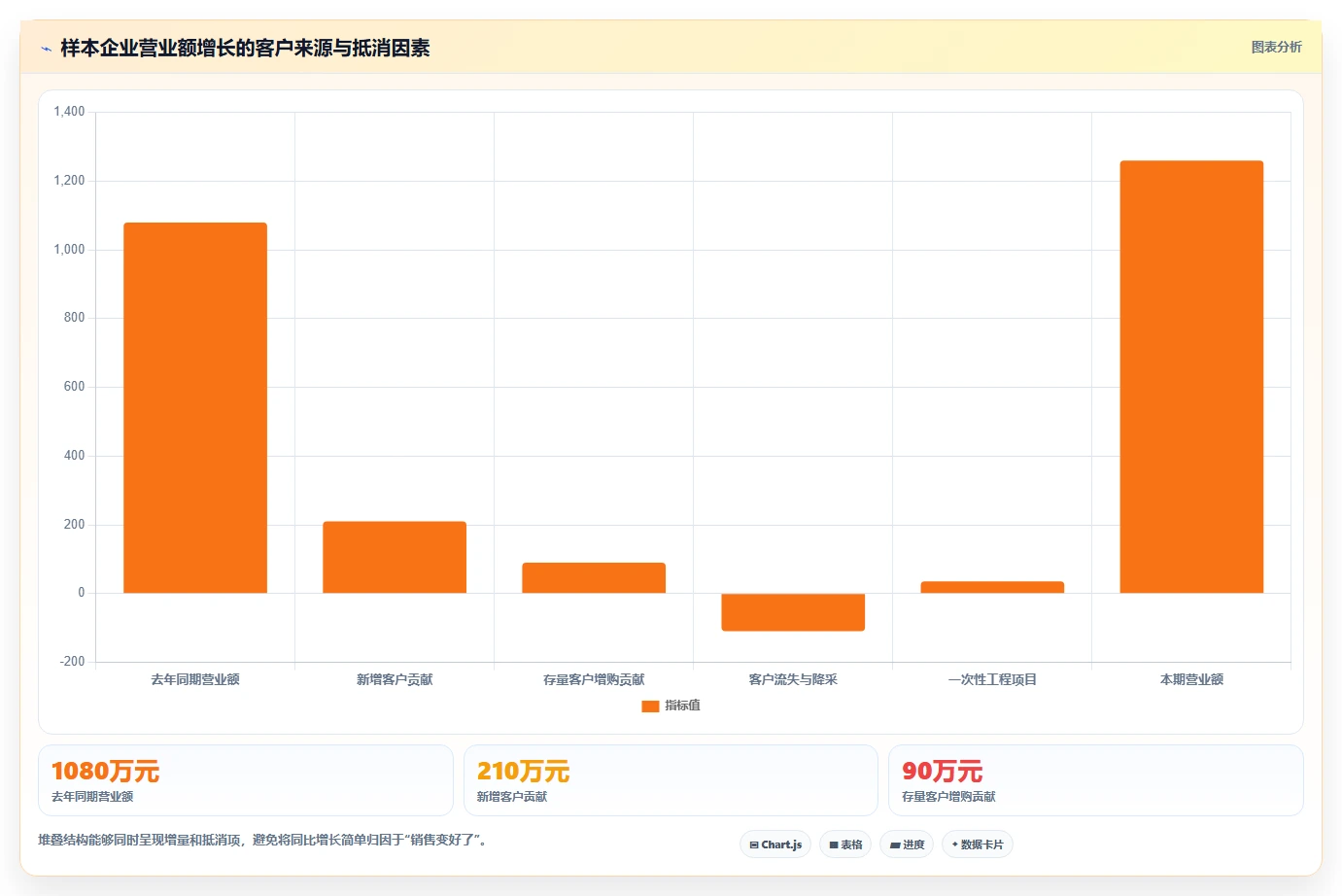
Task: Click the 一次性工程项目 bar
Action: click(992, 587)
